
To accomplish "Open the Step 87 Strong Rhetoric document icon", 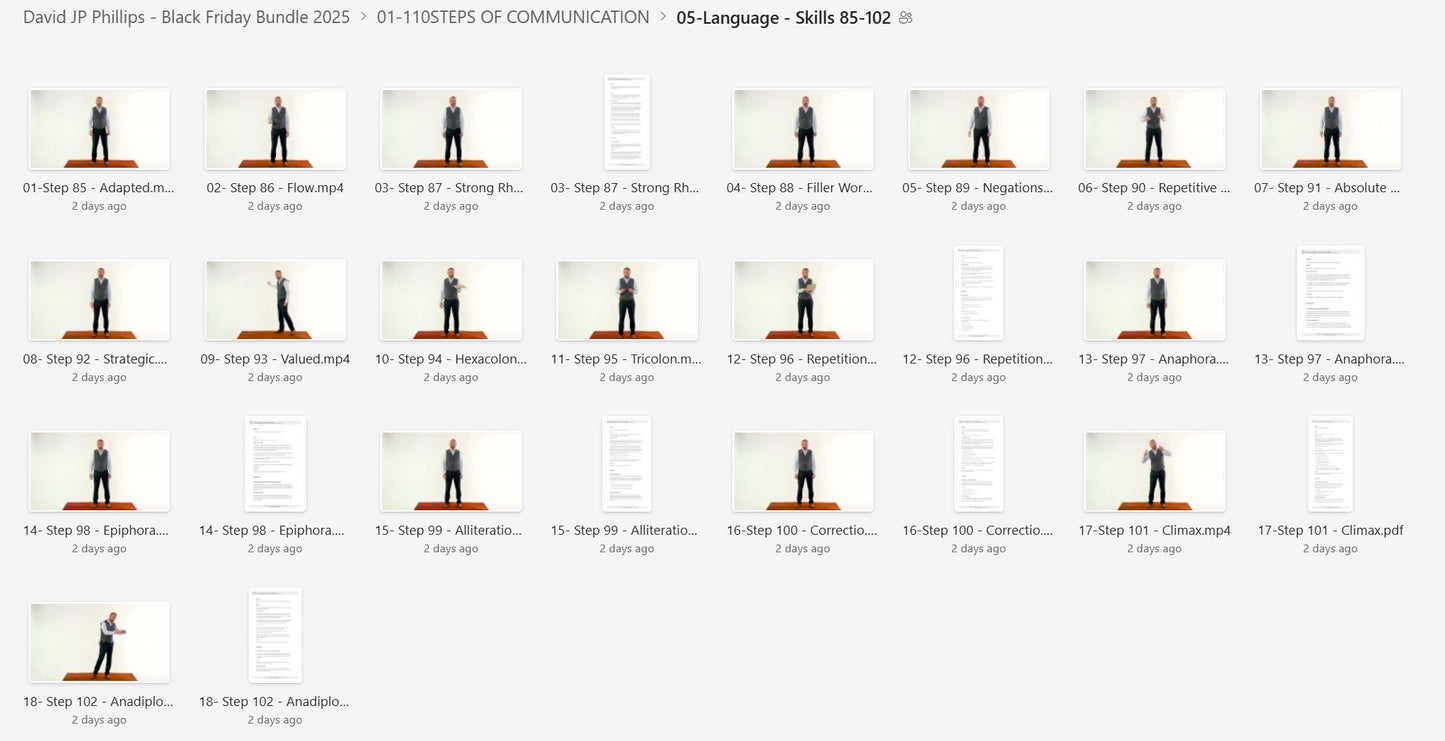I will (x=627, y=122).
